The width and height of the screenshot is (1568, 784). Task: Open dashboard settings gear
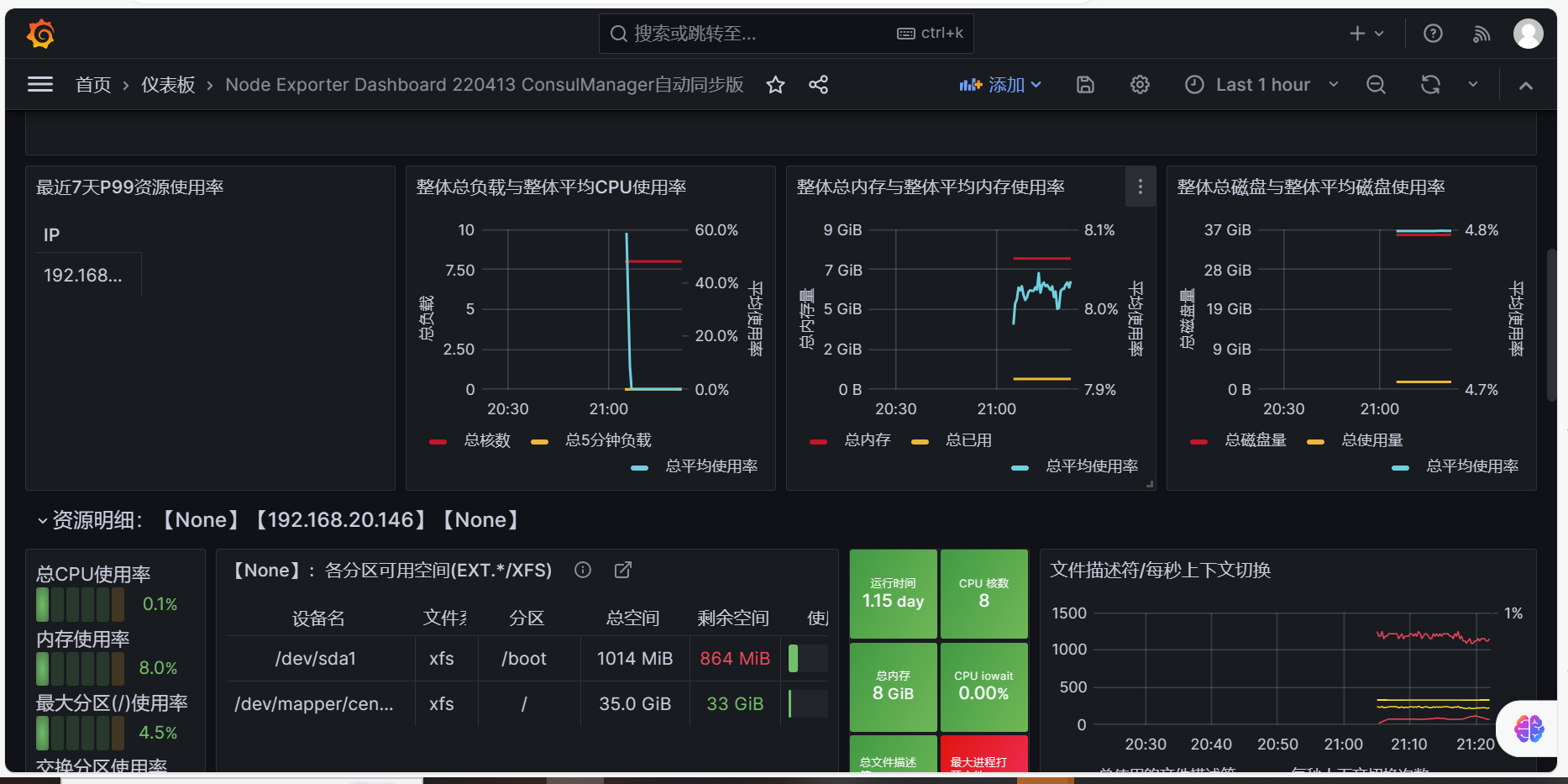coord(1140,85)
